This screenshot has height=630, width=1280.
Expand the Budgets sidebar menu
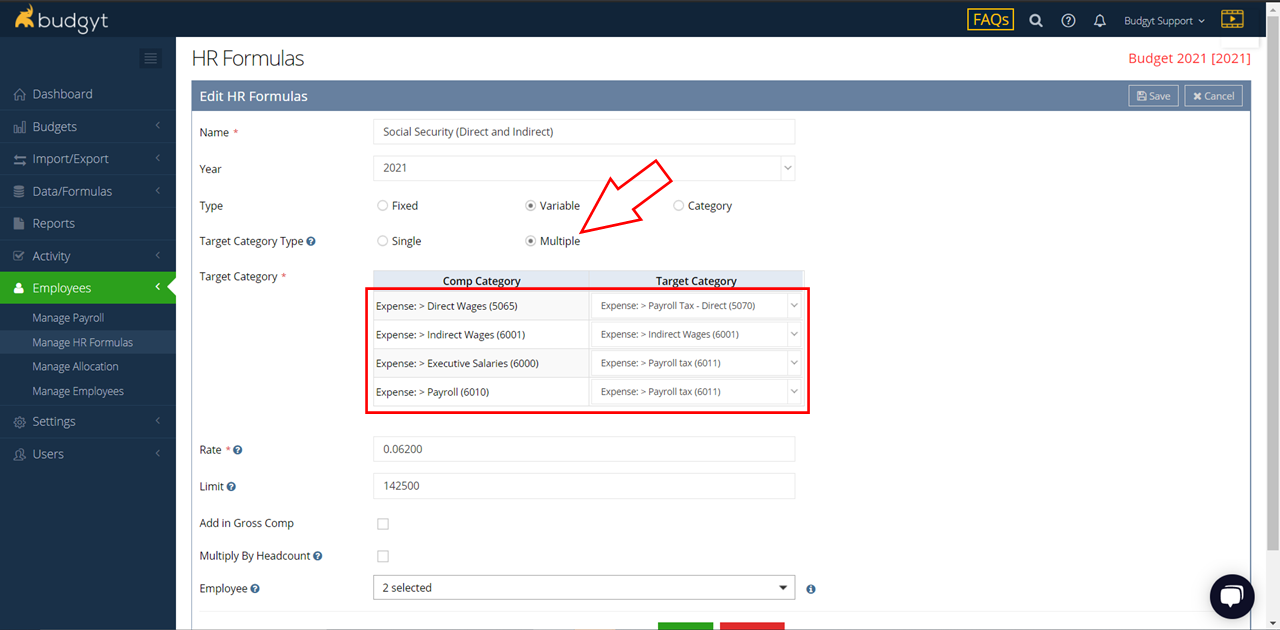(88, 127)
